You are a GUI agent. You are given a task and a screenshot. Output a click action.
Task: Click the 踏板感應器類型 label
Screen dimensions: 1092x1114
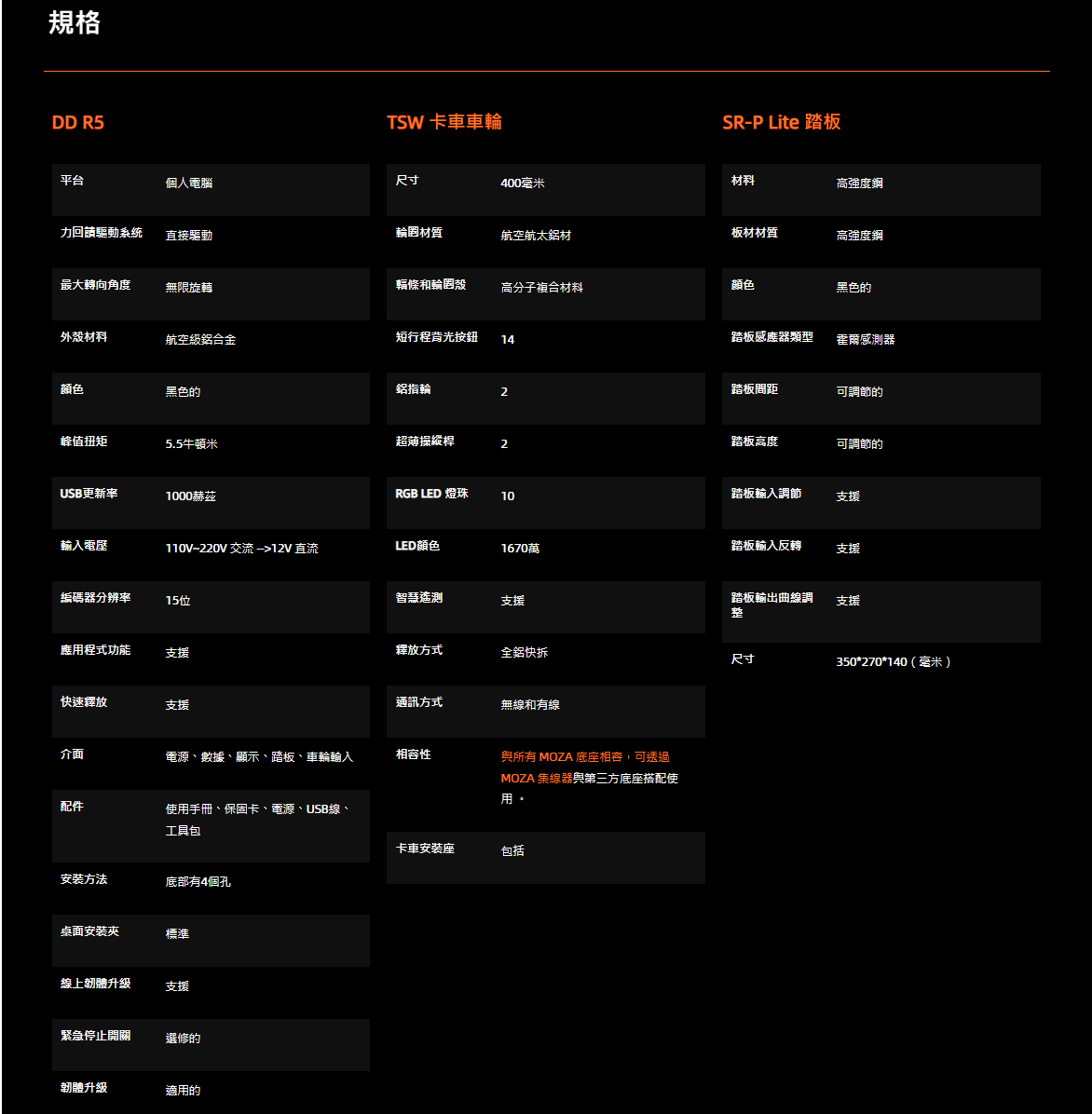772,337
